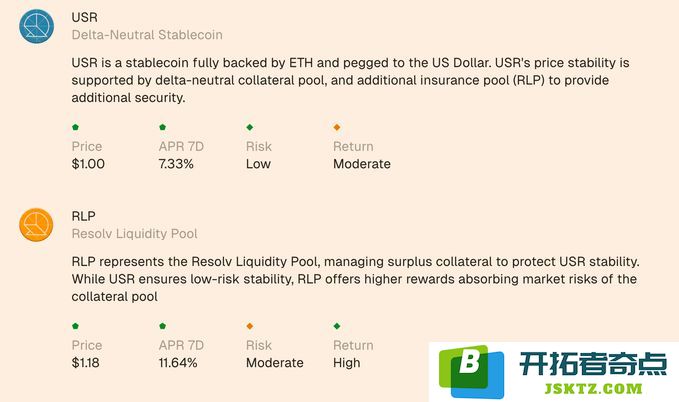Click the USR 7.33% APR value

point(176,164)
